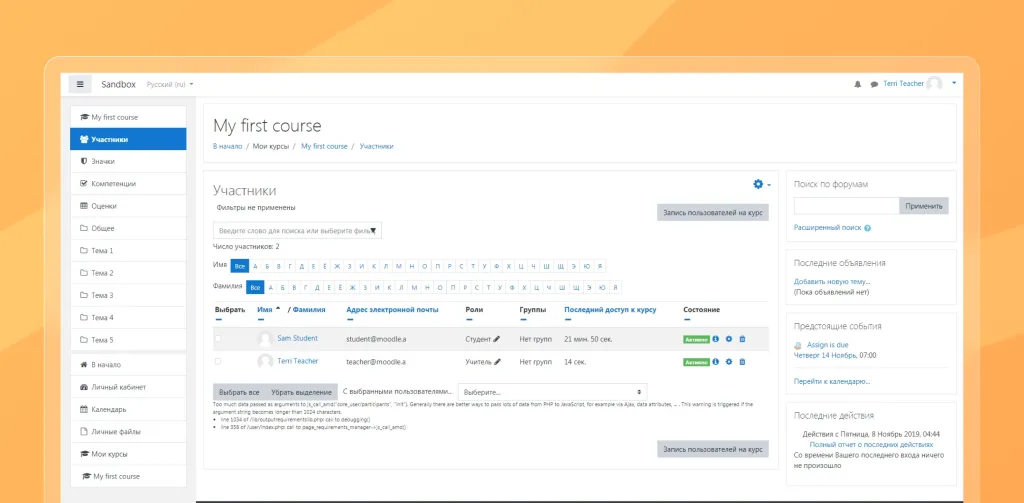Screen dimensions: 1024x503
Task: Go to Календарь in the sidebar
Action: coord(109,409)
